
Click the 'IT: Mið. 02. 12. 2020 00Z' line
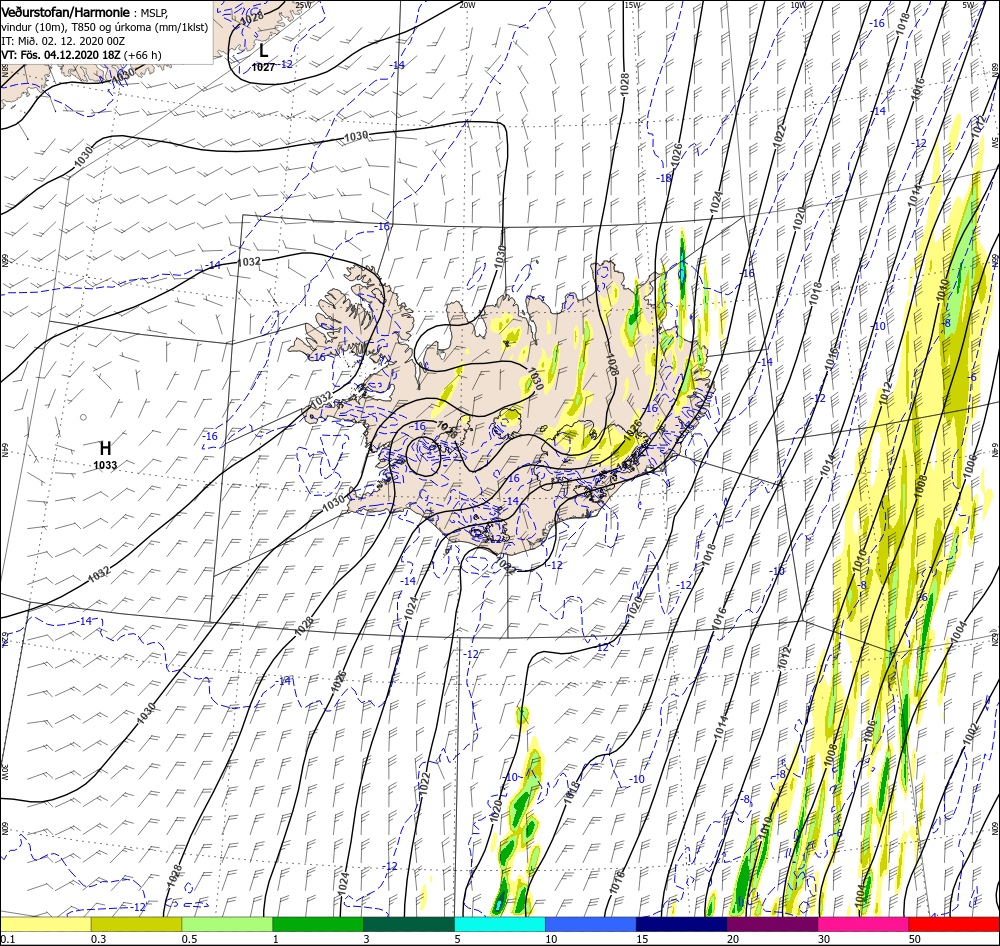point(62,41)
